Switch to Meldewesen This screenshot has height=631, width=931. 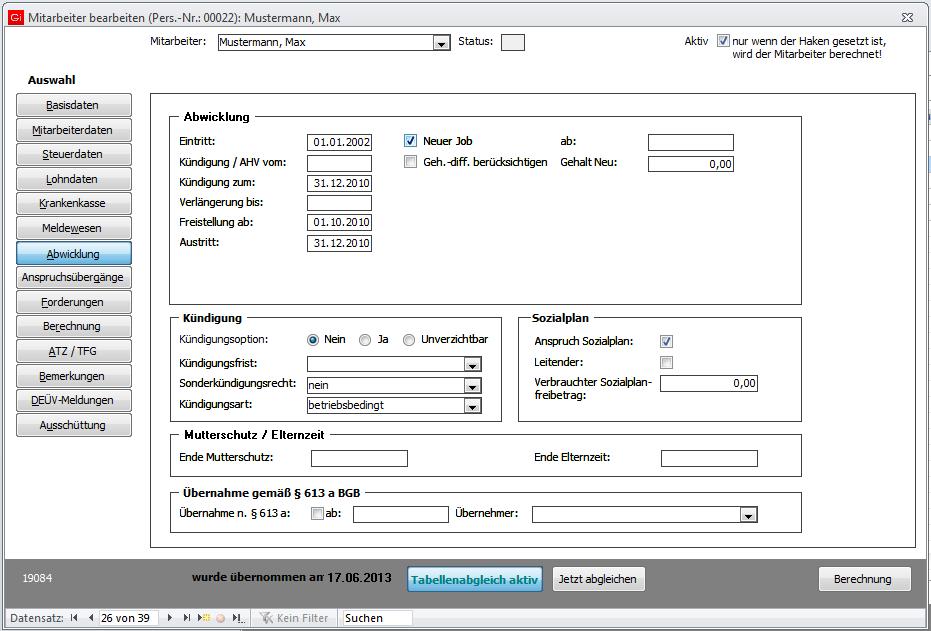tap(74, 229)
